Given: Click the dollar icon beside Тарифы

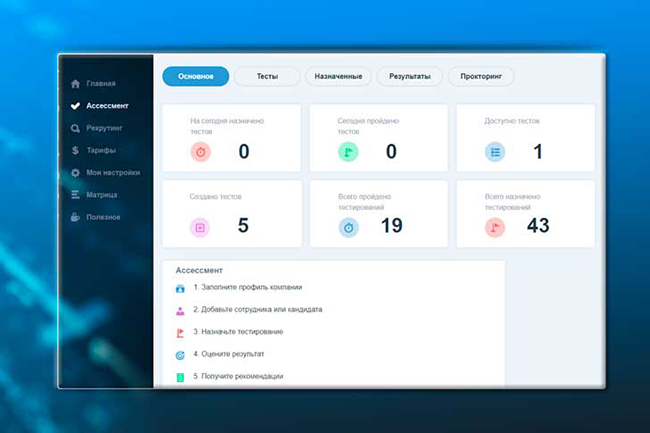Looking at the screenshot, I should (75, 151).
